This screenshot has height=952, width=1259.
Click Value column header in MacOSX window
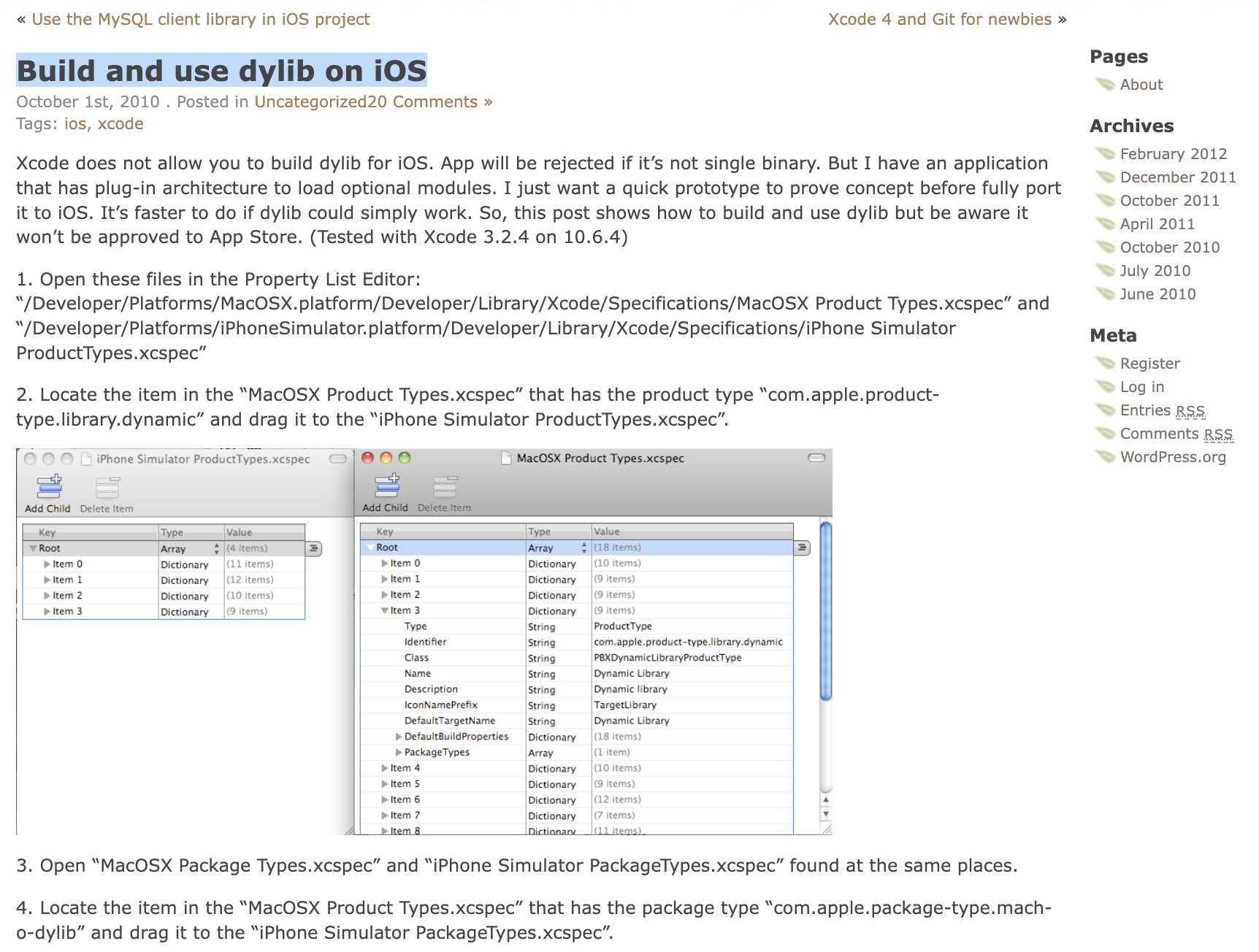coord(692,531)
